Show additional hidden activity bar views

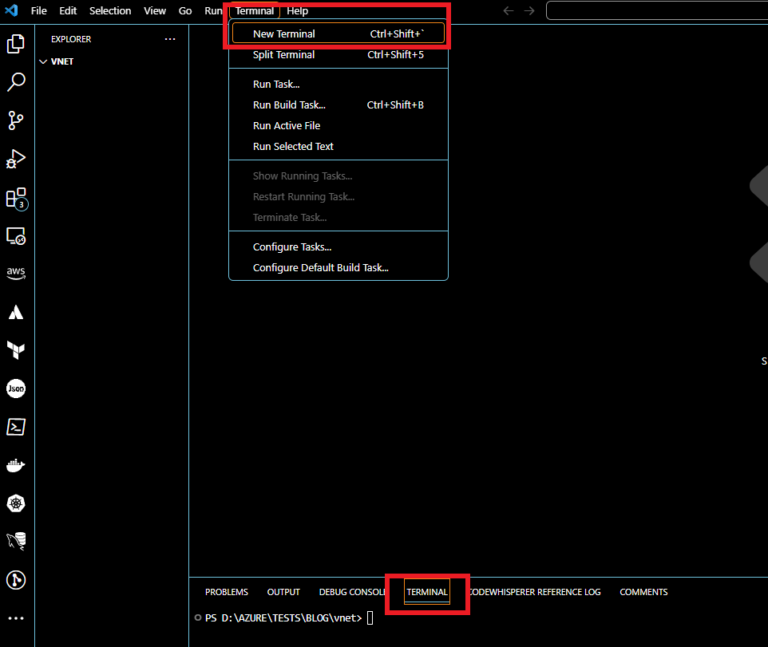pyautogui.click(x=16, y=617)
